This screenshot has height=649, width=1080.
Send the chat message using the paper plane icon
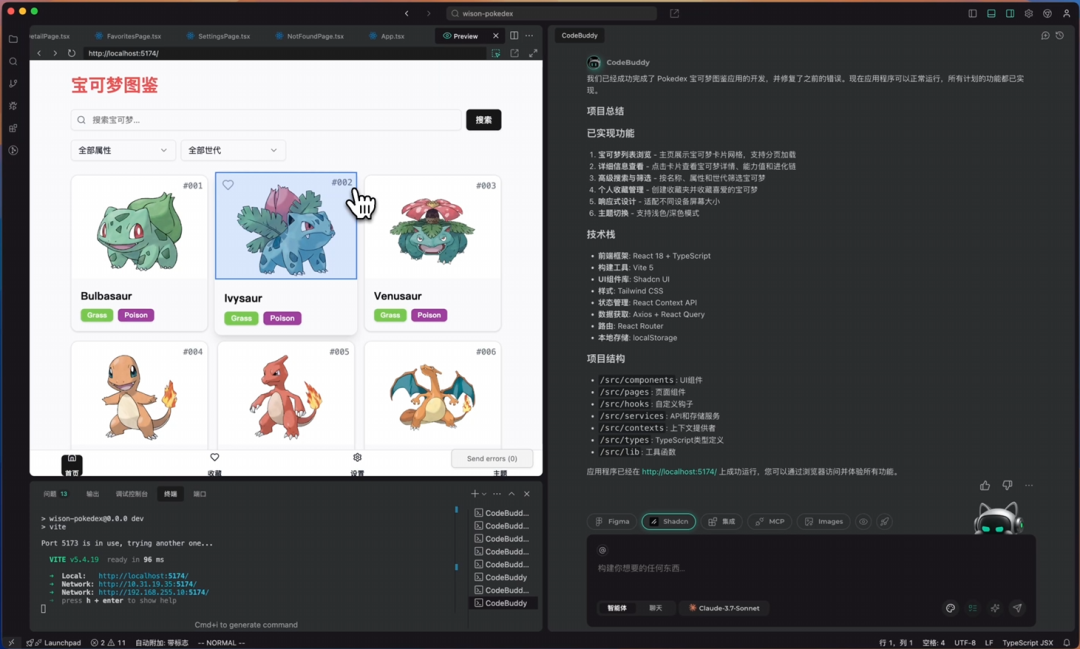pos(1018,608)
